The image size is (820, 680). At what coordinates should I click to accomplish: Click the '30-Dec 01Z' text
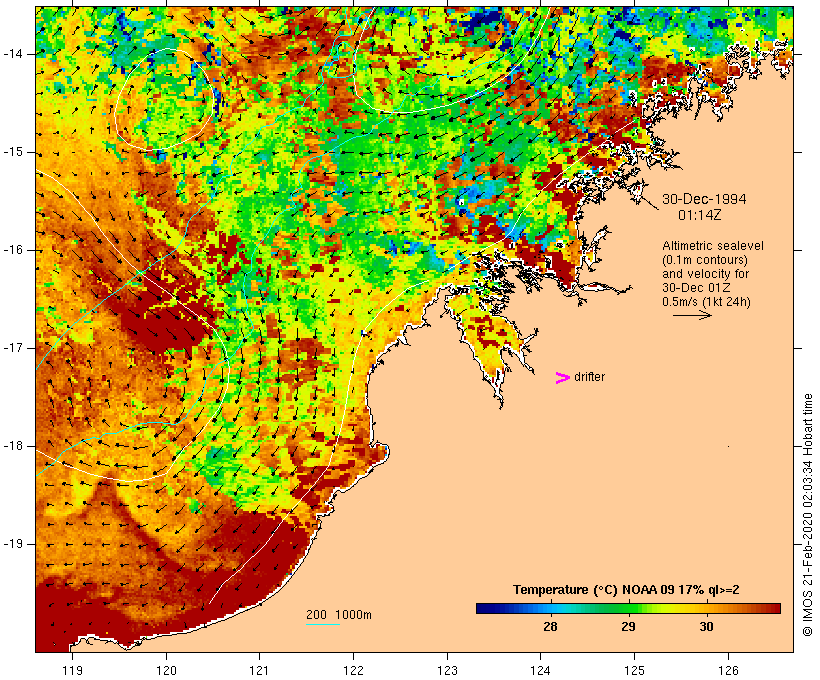[696, 288]
